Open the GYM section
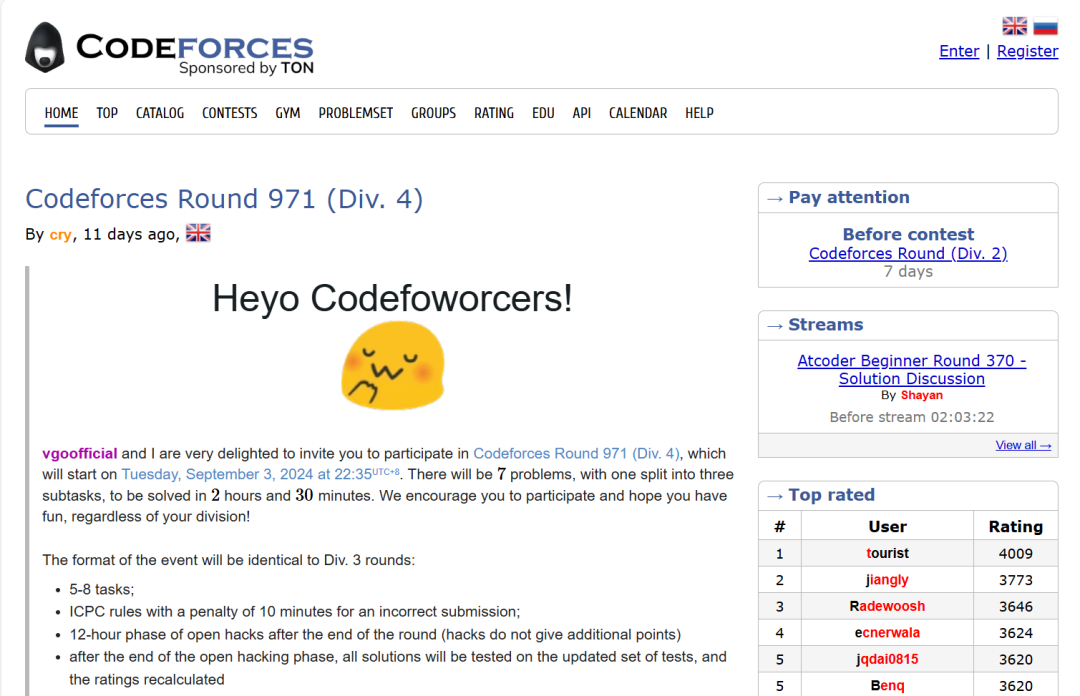The image size is (1080, 696). pyautogui.click(x=288, y=113)
